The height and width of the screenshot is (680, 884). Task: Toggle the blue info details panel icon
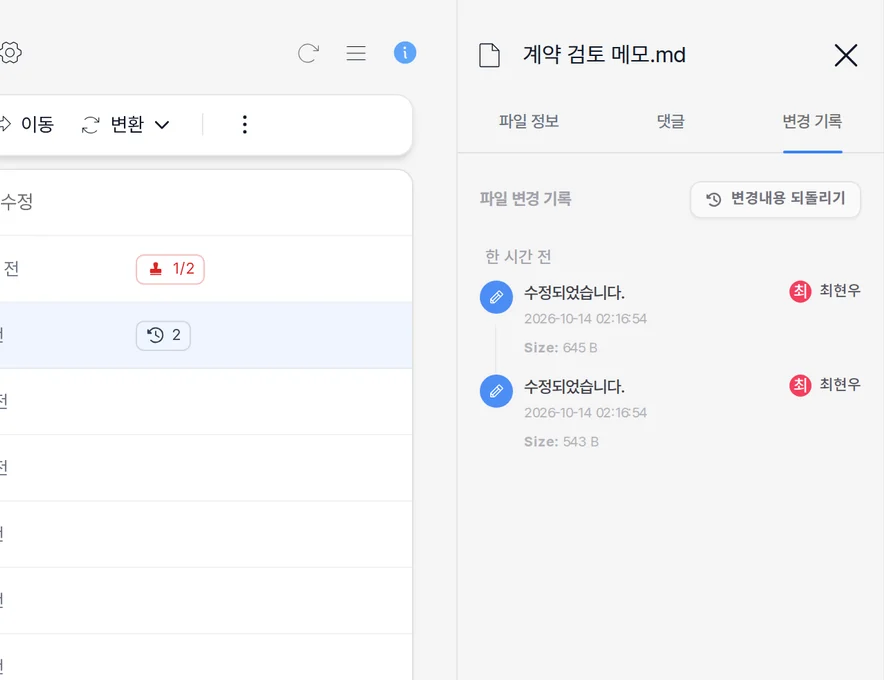pyautogui.click(x=405, y=53)
